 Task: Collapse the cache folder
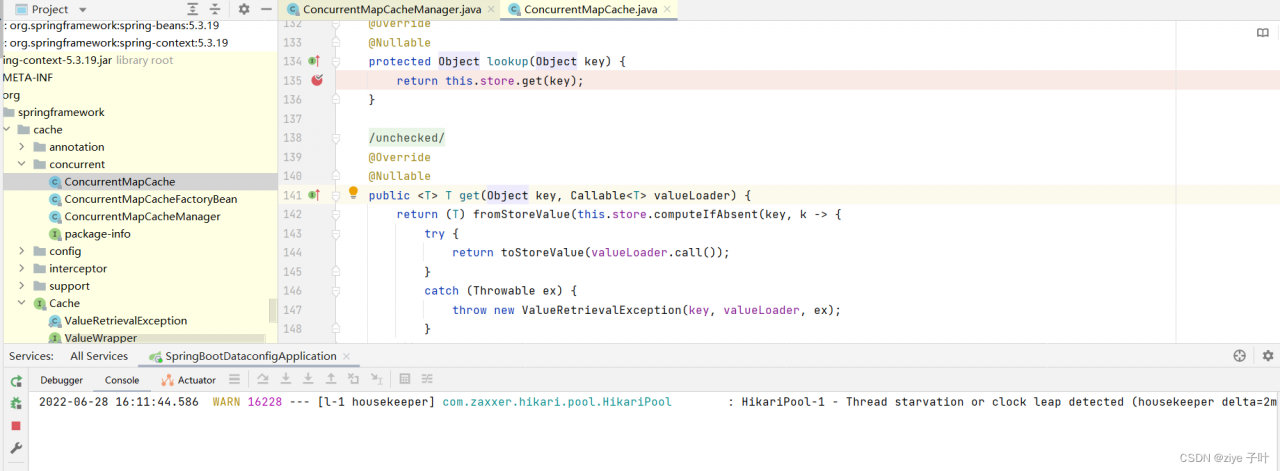pyautogui.click(x=6, y=129)
